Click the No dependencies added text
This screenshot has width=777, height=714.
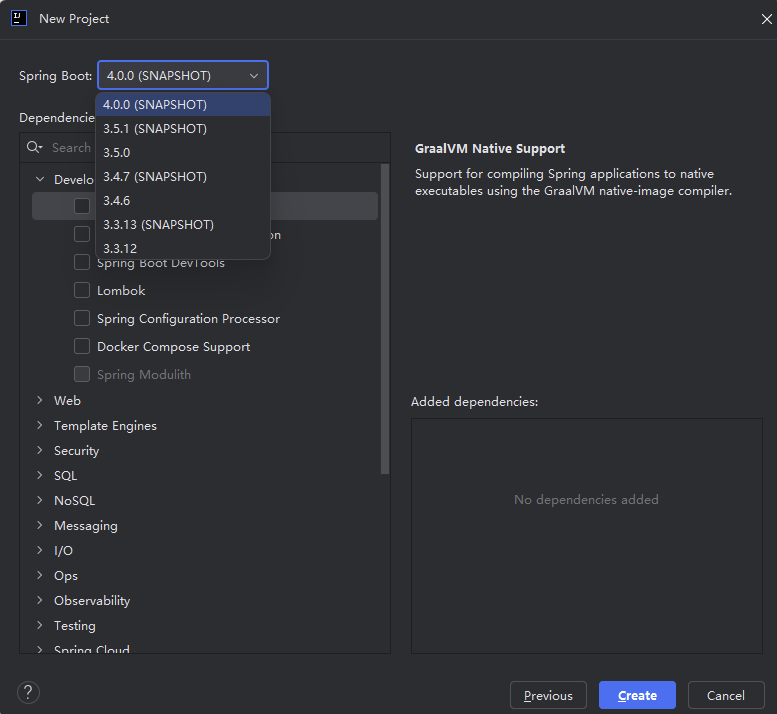[x=586, y=499]
